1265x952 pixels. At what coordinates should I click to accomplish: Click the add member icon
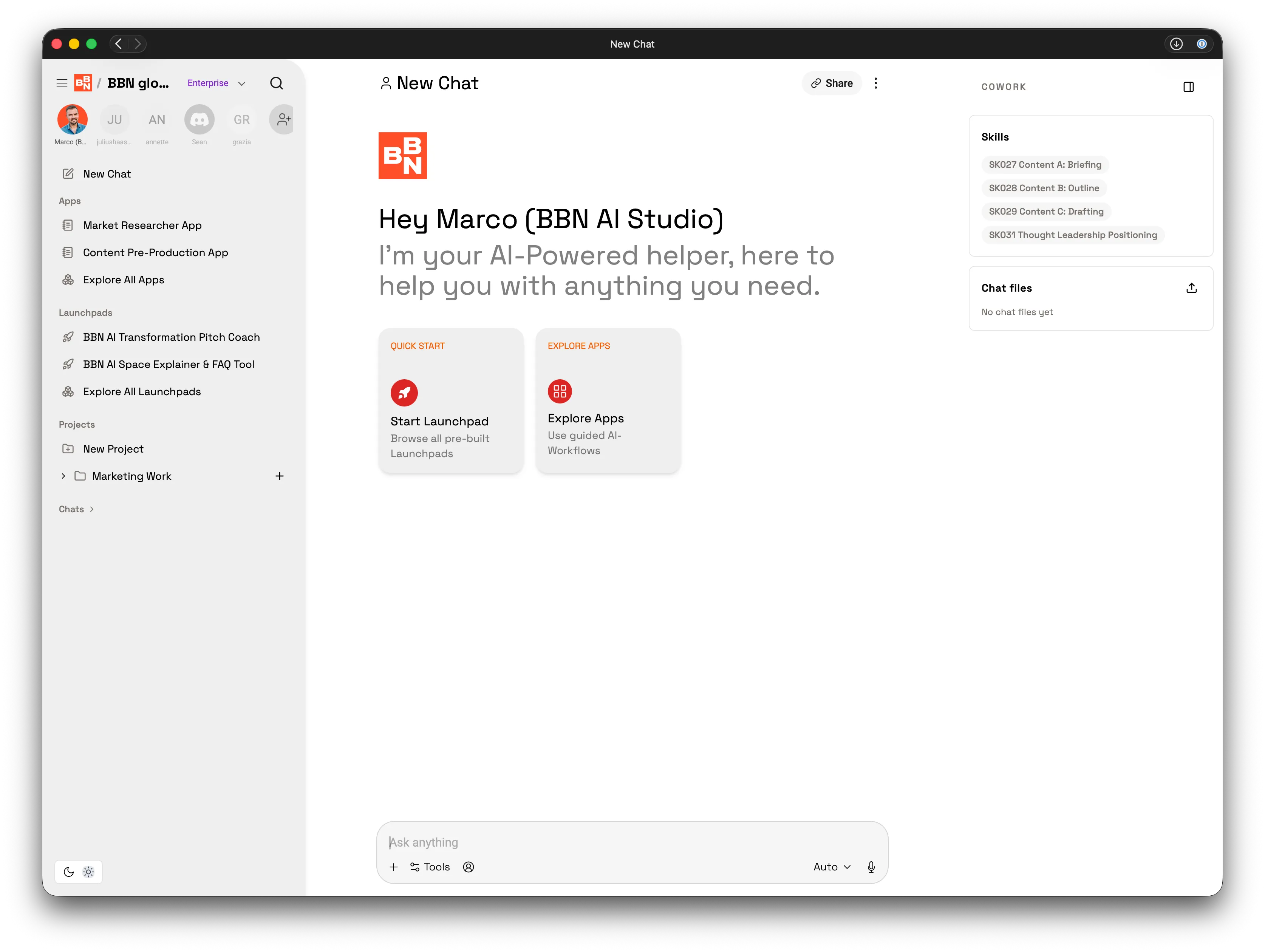tap(283, 119)
